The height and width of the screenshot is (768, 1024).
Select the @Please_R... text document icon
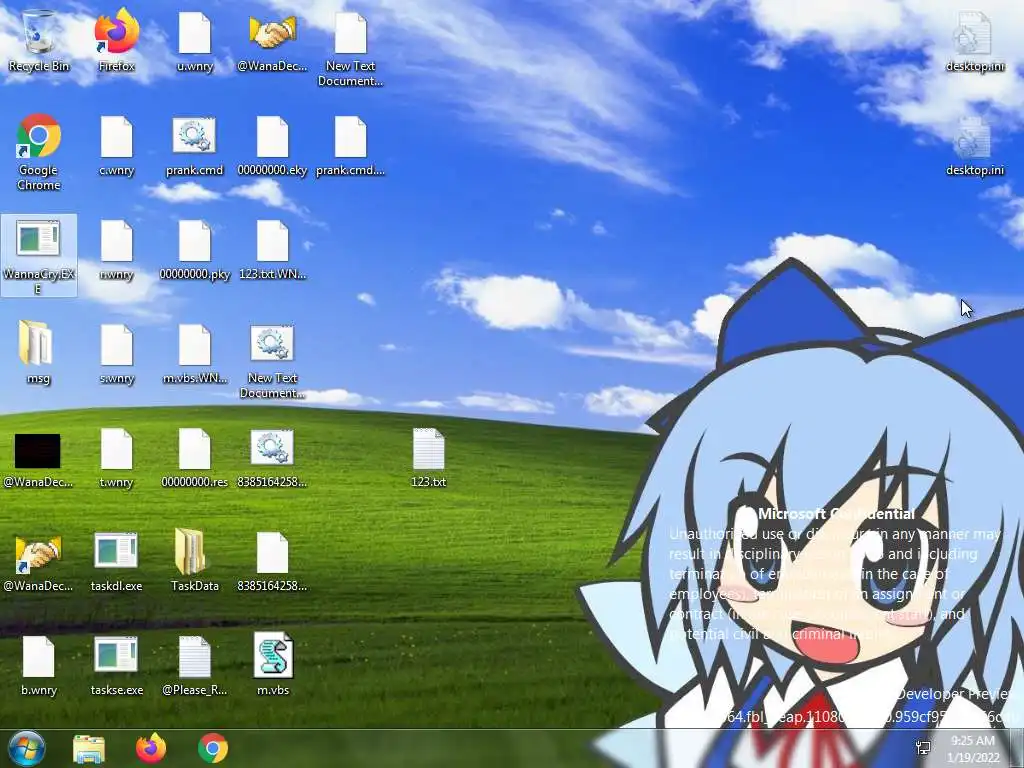point(195,666)
